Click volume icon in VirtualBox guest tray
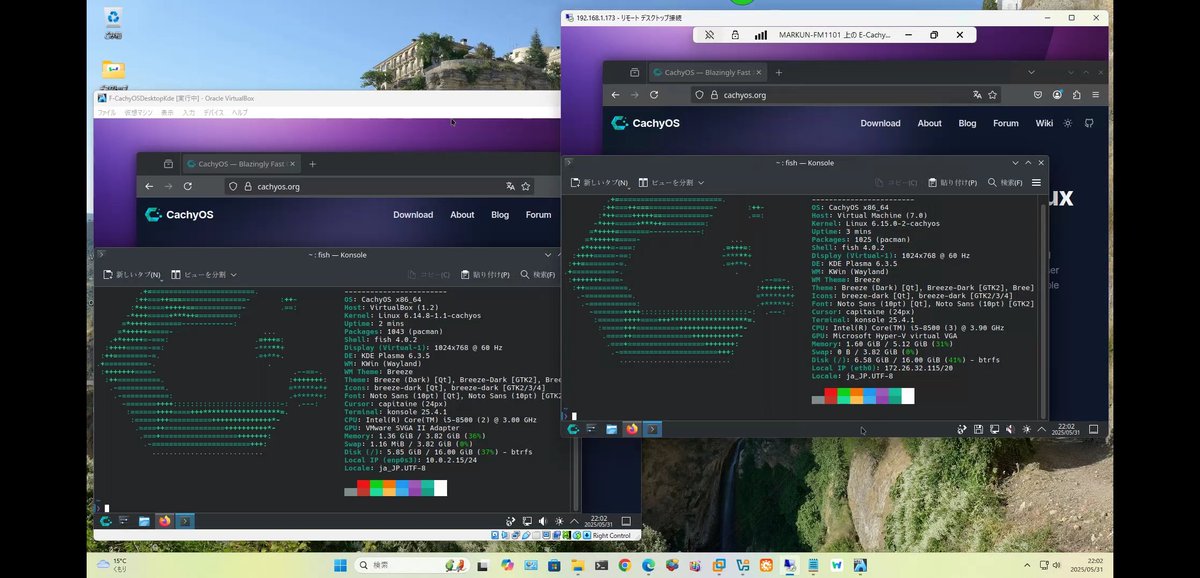This screenshot has height=578, width=1200. (542, 520)
